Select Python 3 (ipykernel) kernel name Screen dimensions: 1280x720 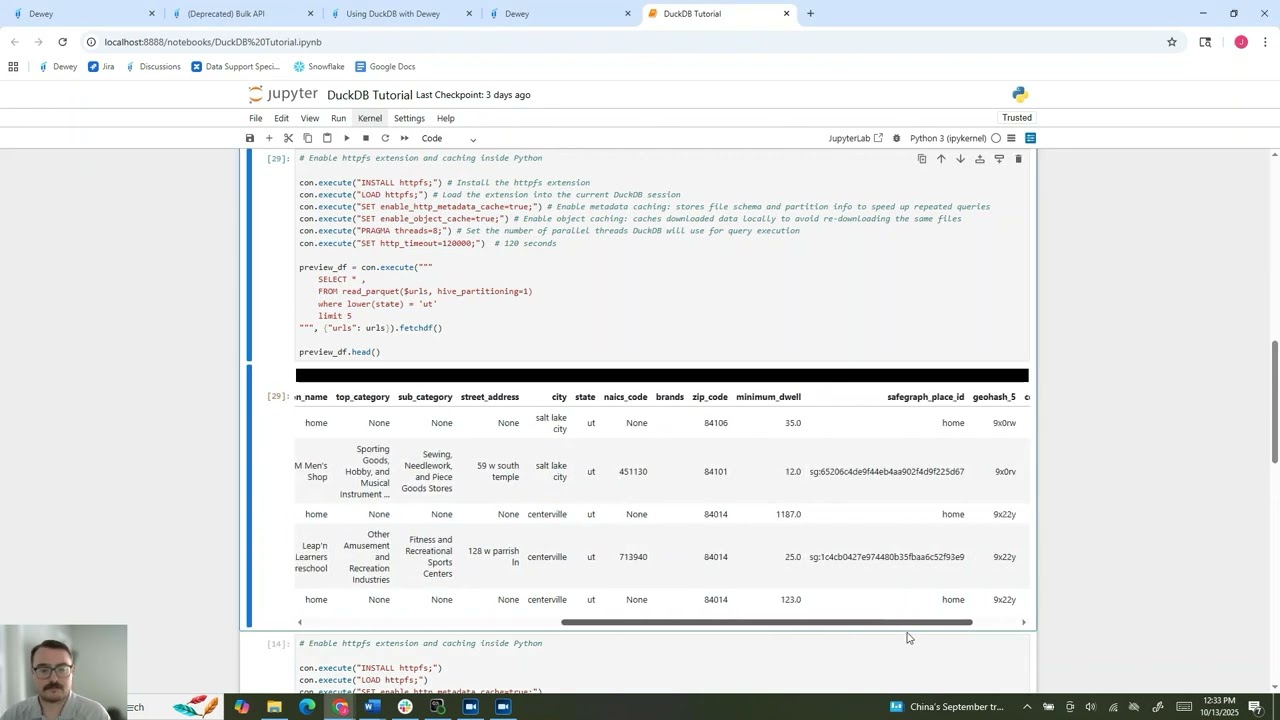(x=948, y=138)
